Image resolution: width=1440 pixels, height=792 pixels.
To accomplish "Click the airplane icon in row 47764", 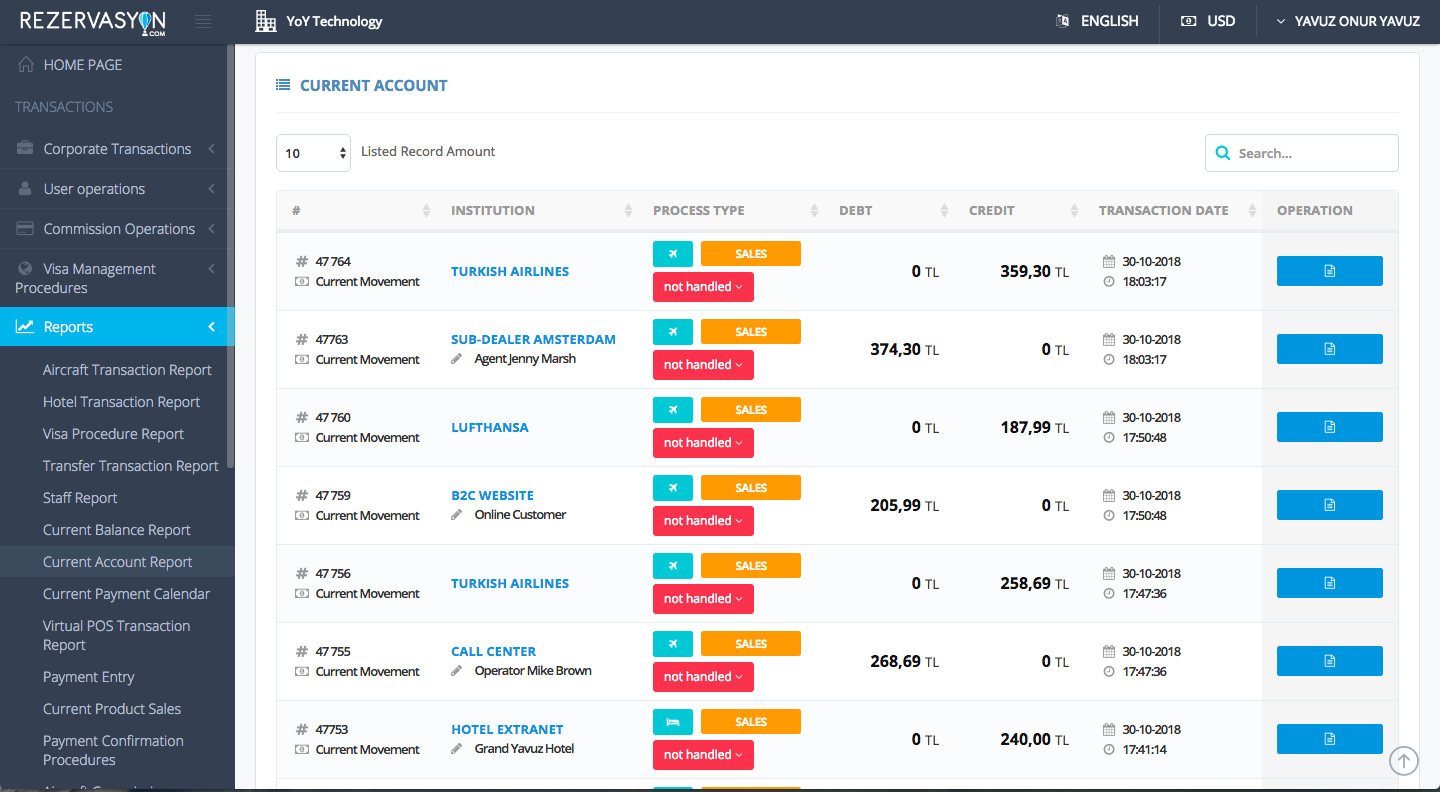I will pyautogui.click(x=673, y=254).
